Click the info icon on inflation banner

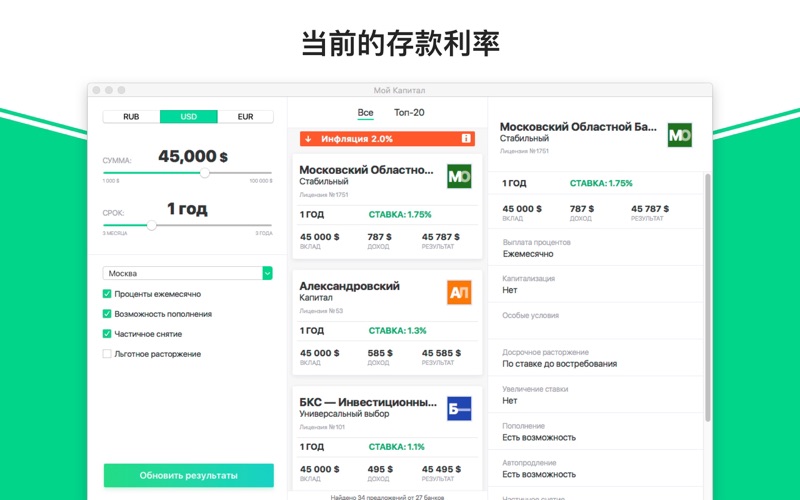point(466,139)
